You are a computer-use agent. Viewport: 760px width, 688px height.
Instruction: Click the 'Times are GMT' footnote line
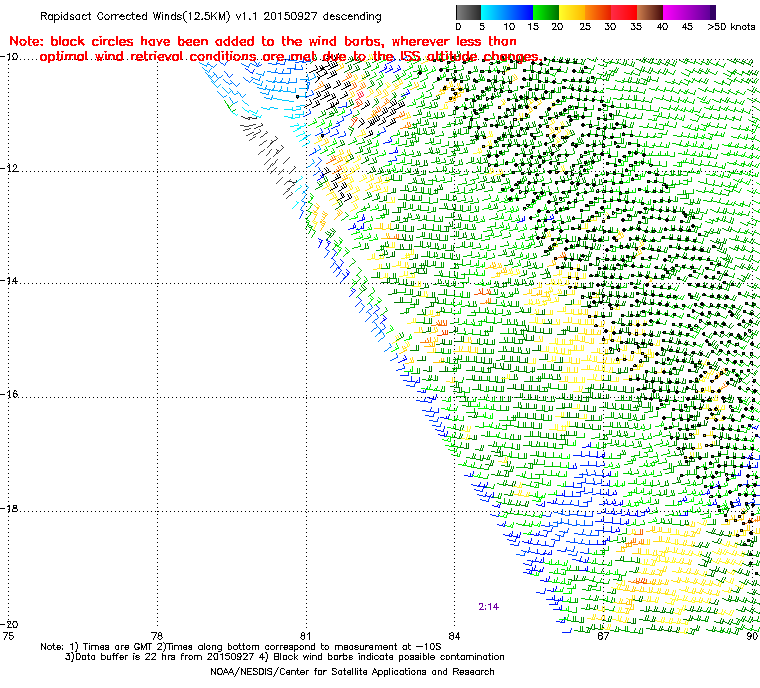(241, 647)
